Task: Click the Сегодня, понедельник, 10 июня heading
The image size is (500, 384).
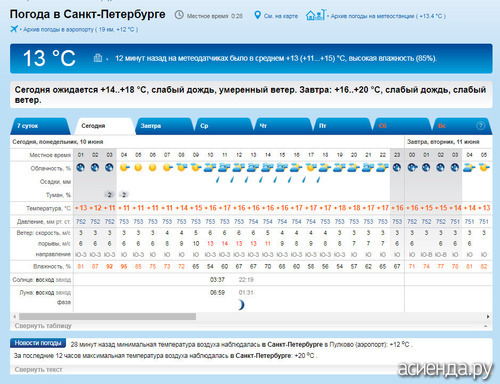Action: tap(58, 142)
